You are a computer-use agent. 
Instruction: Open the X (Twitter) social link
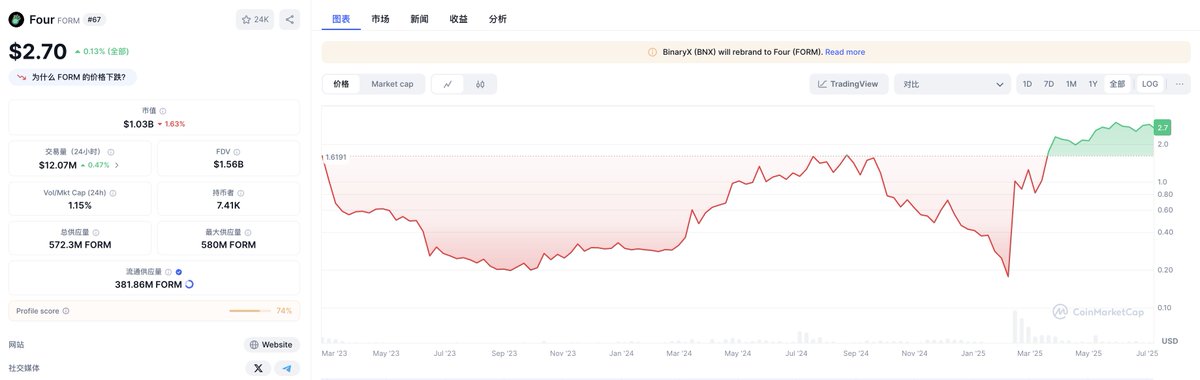pyautogui.click(x=259, y=368)
